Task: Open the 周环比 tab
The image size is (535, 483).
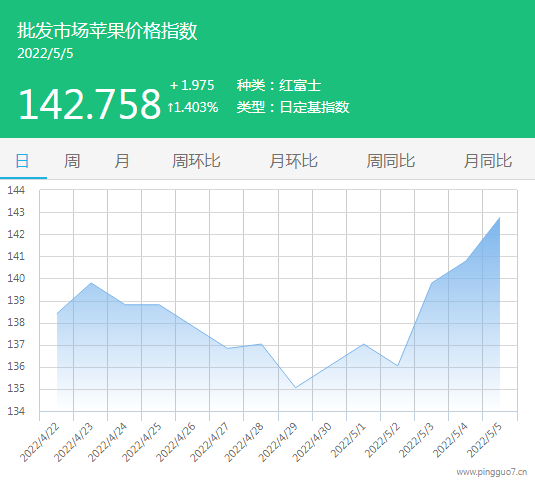Action: tap(196, 161)
